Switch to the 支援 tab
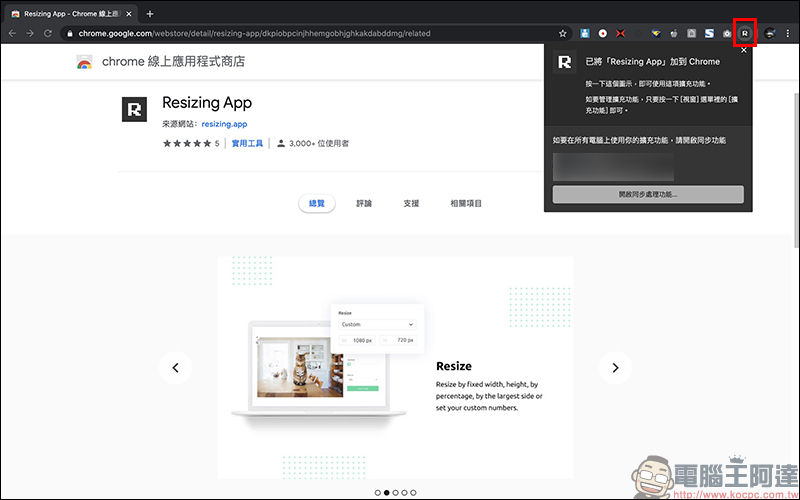The image size is (800, 500). pos(411,203)
